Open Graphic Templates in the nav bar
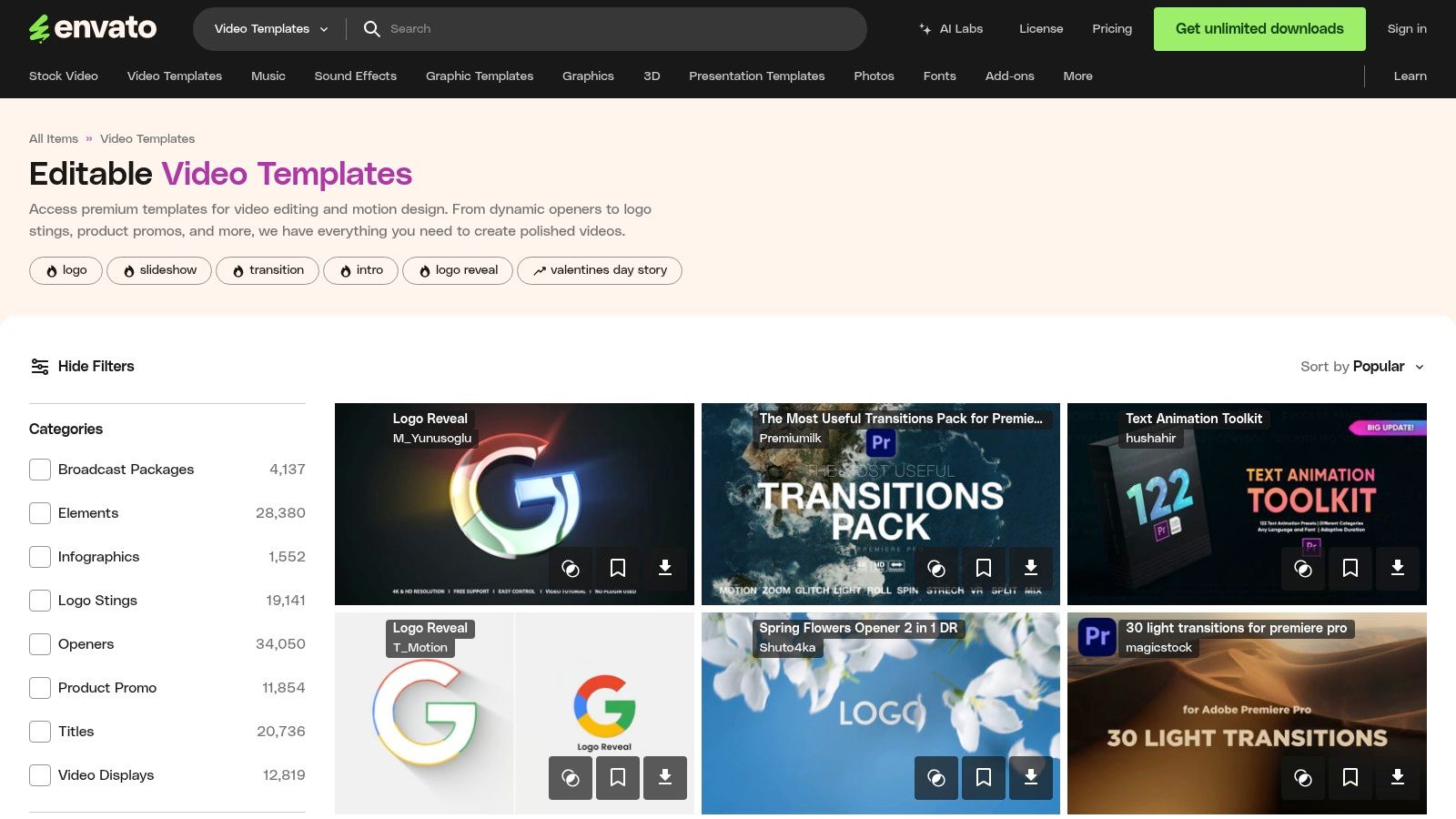The width and height of the screenshot is (1456, 819). click(480, 76)
